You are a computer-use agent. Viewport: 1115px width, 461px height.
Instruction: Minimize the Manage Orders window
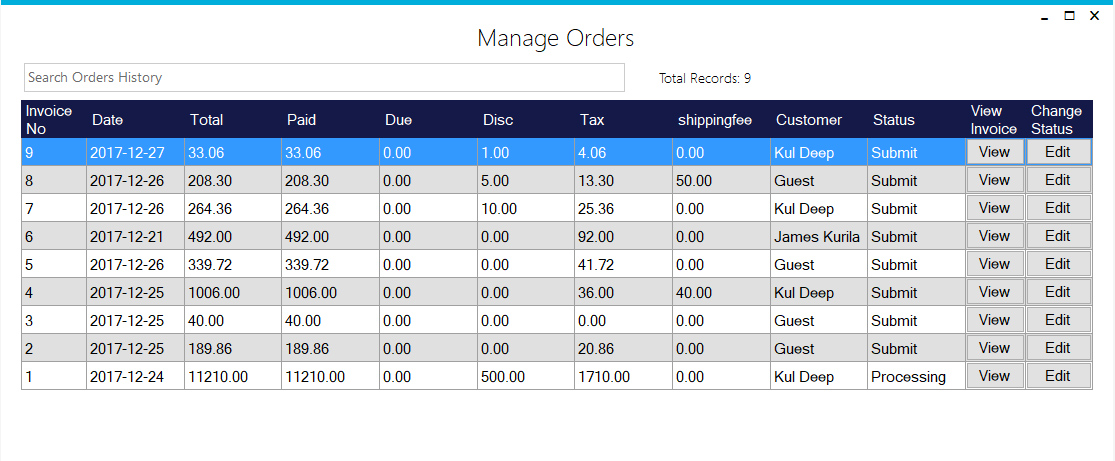(1043, 16)
